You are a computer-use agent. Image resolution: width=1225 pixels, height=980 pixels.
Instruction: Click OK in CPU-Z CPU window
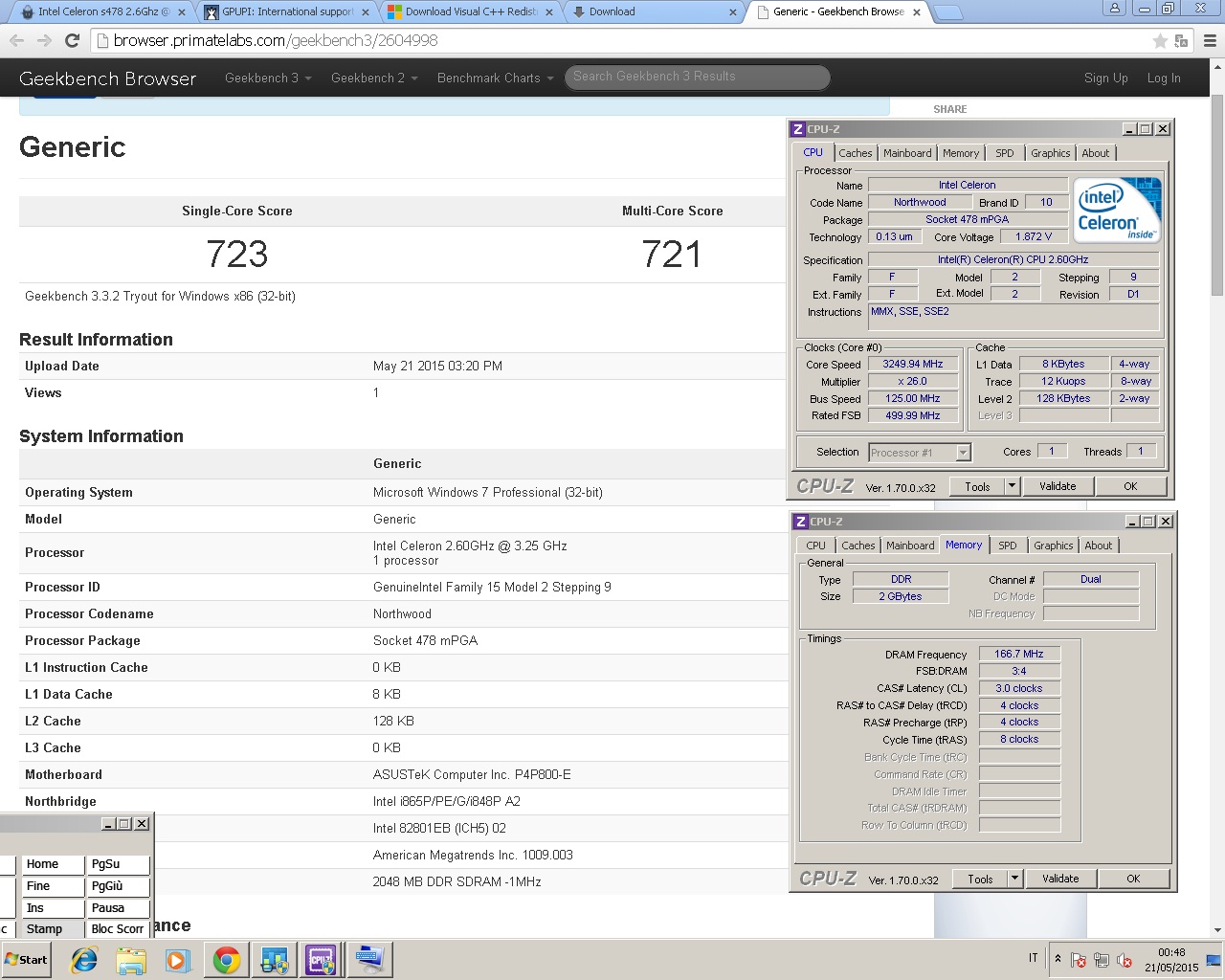tap(1130, 486)
